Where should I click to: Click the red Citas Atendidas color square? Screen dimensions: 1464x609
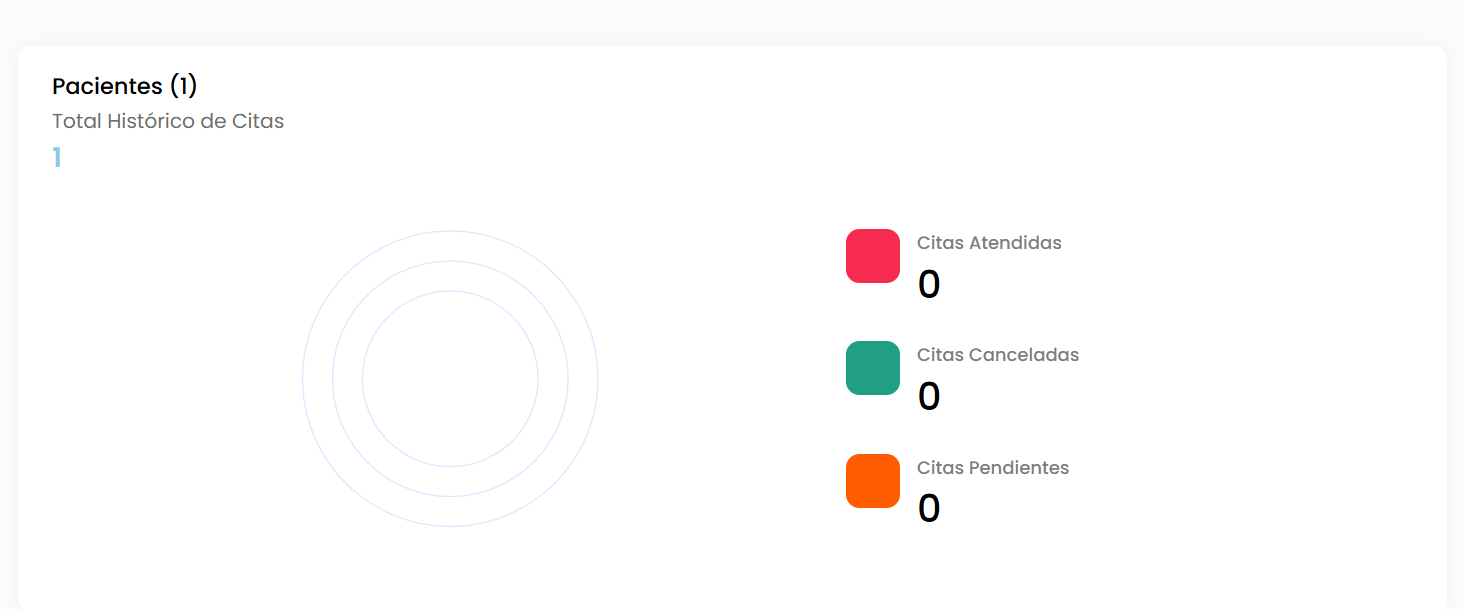(x=872, y=256)
